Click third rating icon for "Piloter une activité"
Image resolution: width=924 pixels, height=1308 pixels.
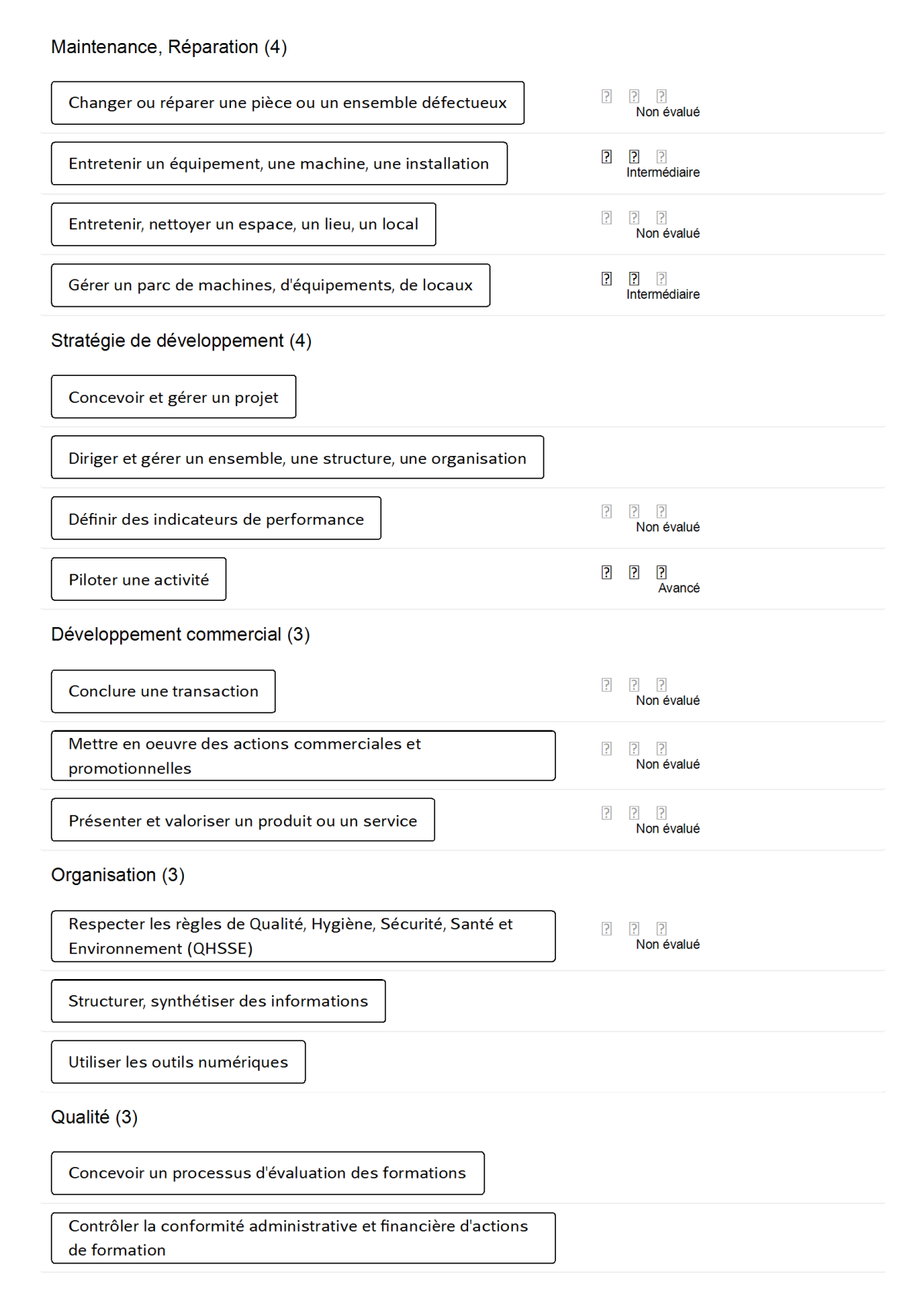coord(661,572)
